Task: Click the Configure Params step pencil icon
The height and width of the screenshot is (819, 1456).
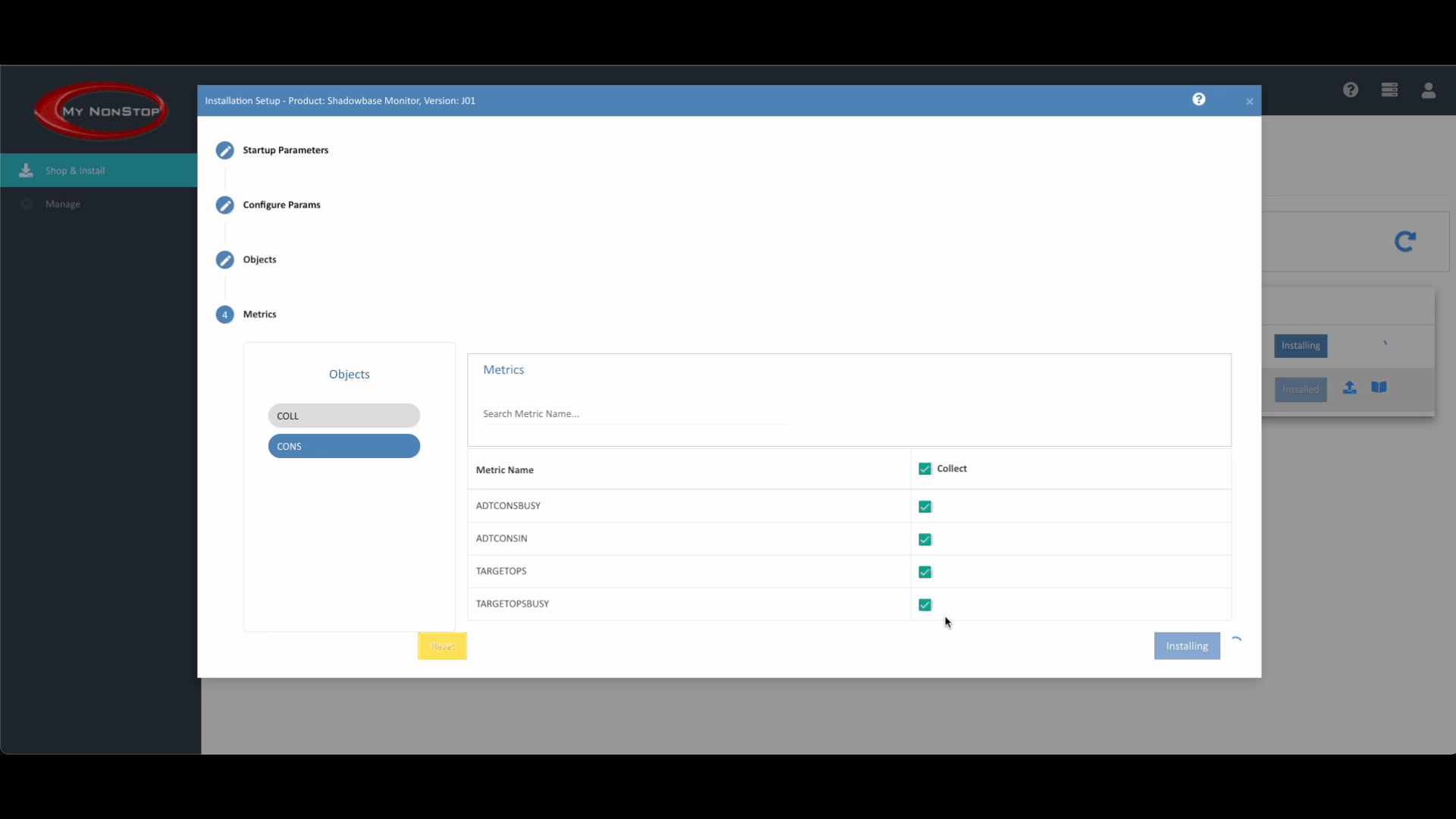Action: point(224,205)
